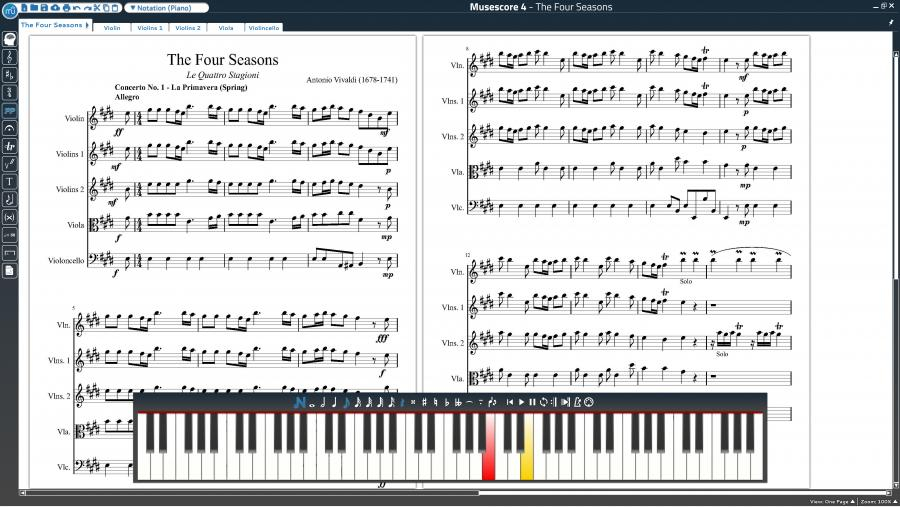The image size is (900, 507).
Task: Open the Violins 2 part tab
Action: click(x=188, y=28)
